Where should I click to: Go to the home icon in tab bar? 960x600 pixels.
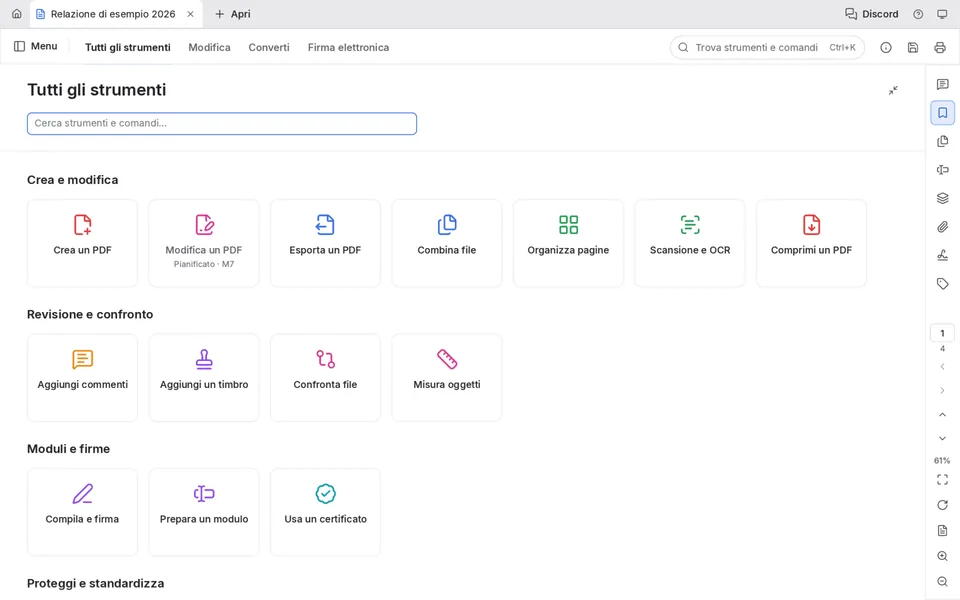click(x=17, y=13)
